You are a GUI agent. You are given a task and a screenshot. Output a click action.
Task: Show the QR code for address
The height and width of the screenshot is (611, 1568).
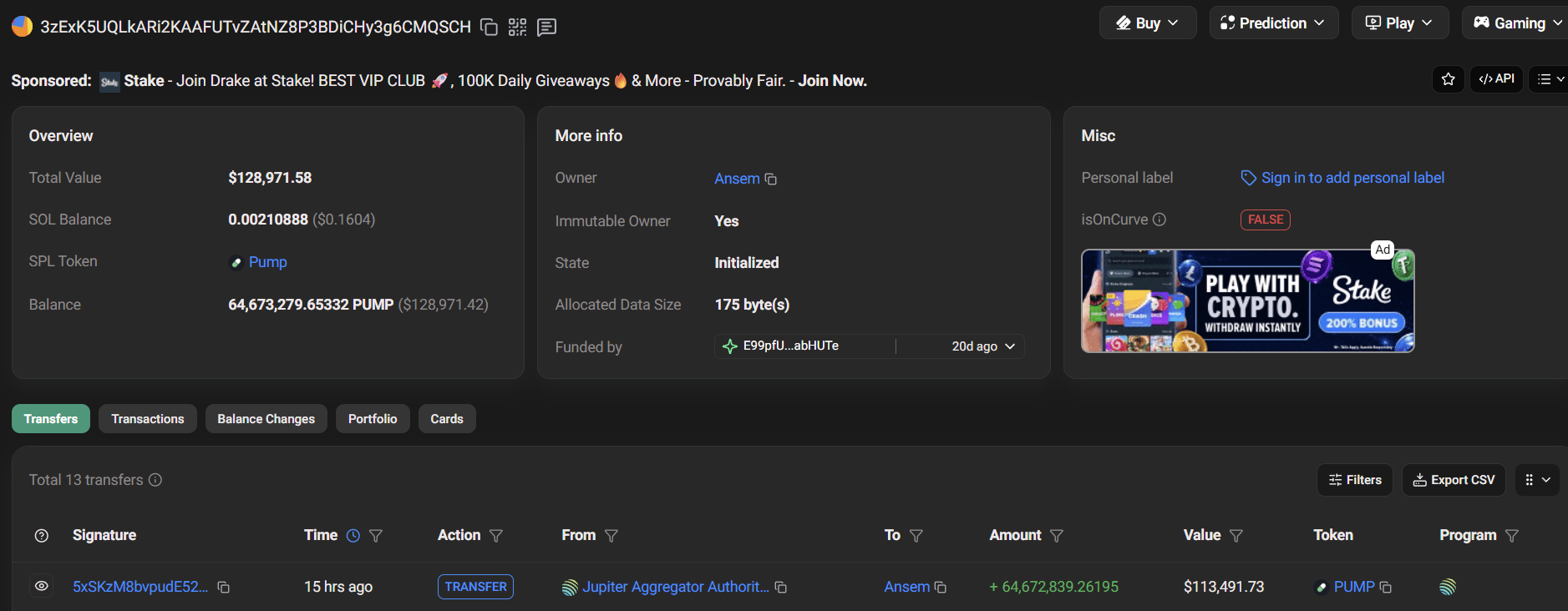[518, 28]
